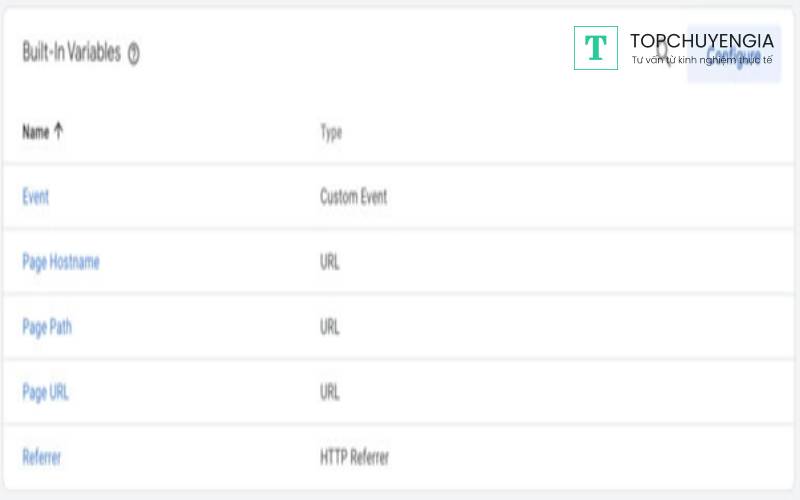Viewport: 800px width, 500px height.
Task: Select the Type column header
Action: tap(331, 132)
